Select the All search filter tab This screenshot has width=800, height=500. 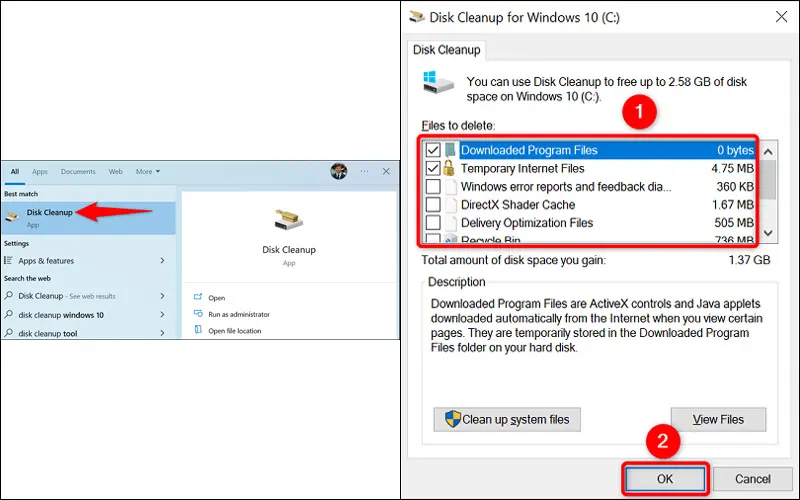[15, 172]
